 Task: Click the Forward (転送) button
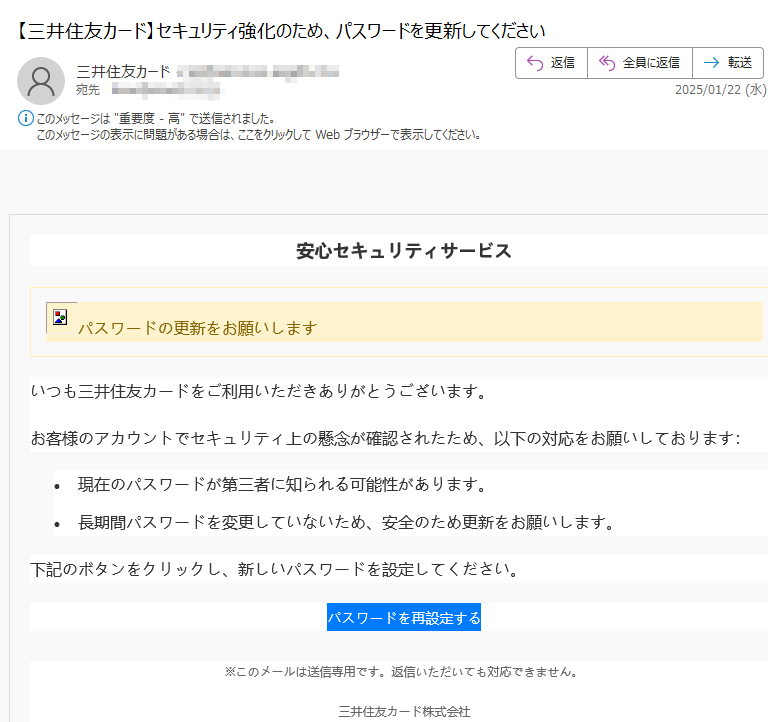[728, 63]
